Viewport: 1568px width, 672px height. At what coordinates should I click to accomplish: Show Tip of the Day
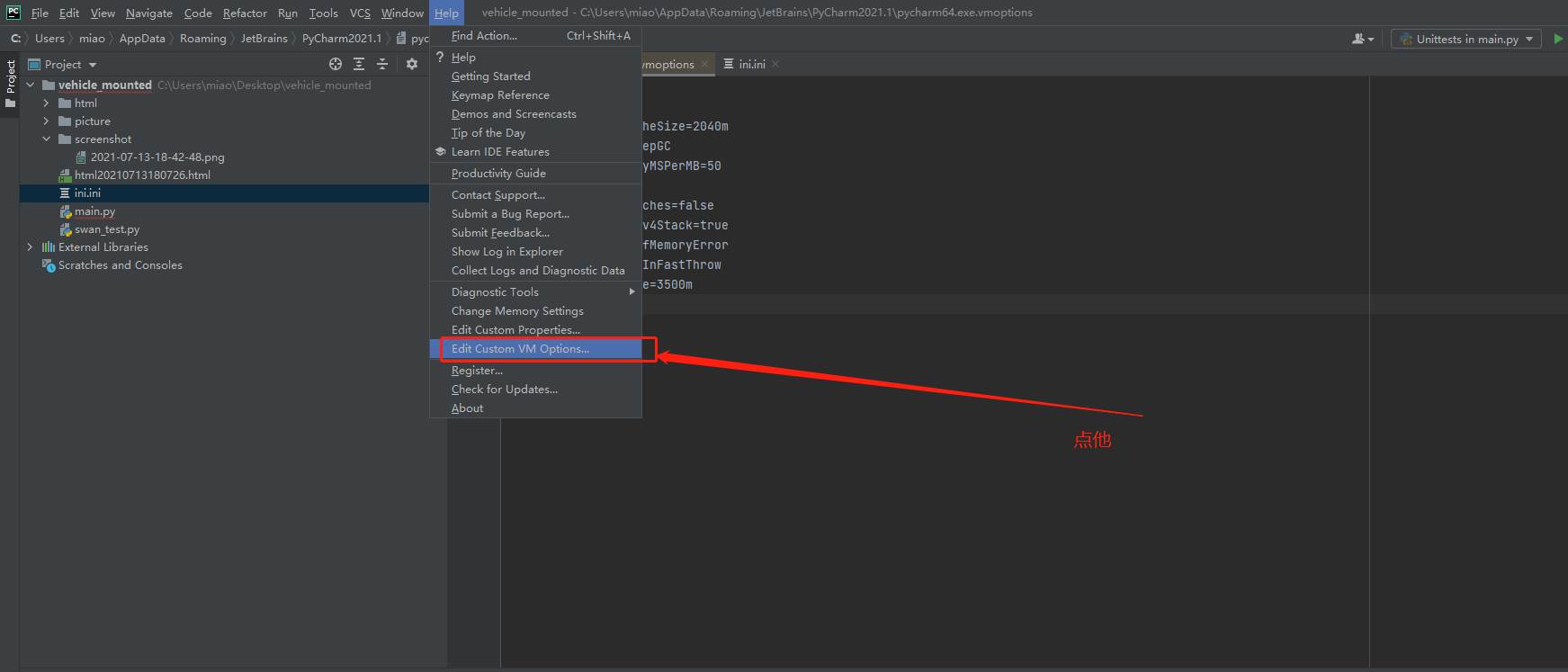536,133
